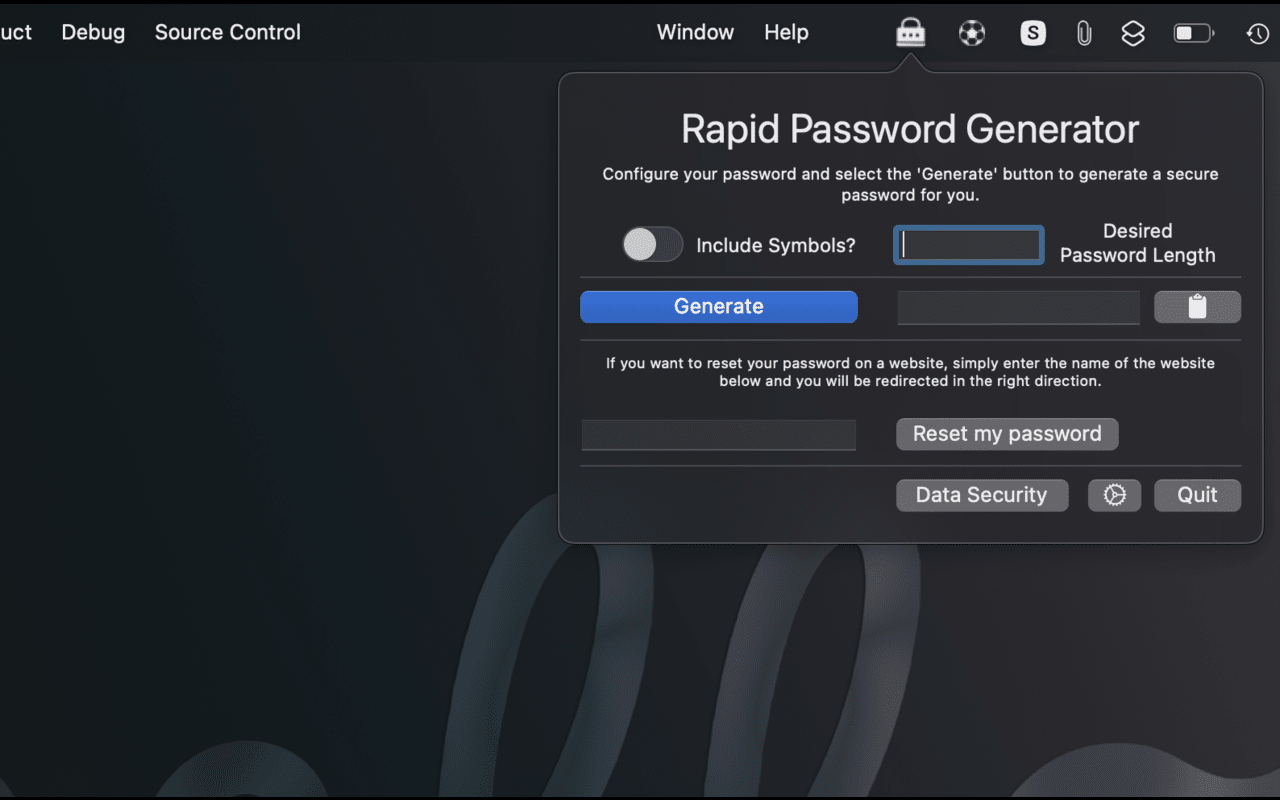The image size is (1280, 800).
Task: Copy generated password using the clipboard icon
Action: [x=1197, y=306]
